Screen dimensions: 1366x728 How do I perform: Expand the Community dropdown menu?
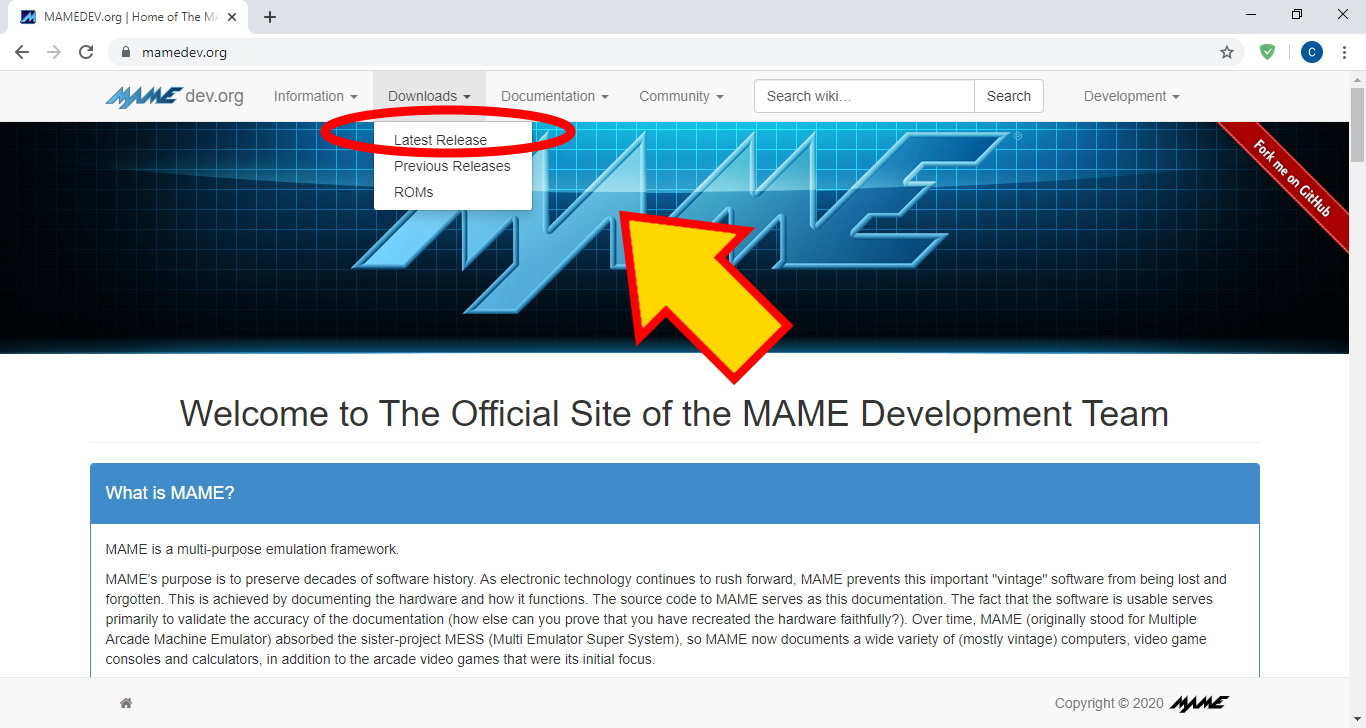click(681, 96)
